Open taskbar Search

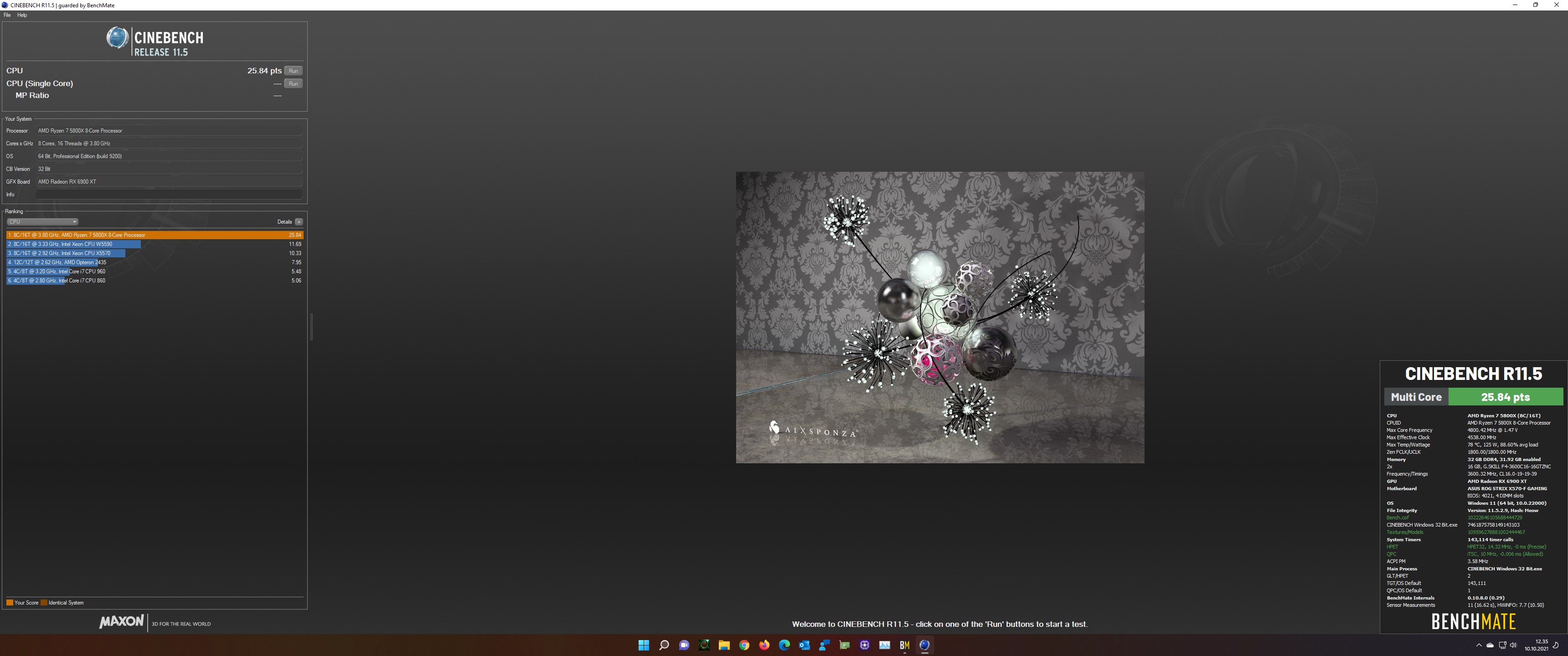tap(664, 645)
